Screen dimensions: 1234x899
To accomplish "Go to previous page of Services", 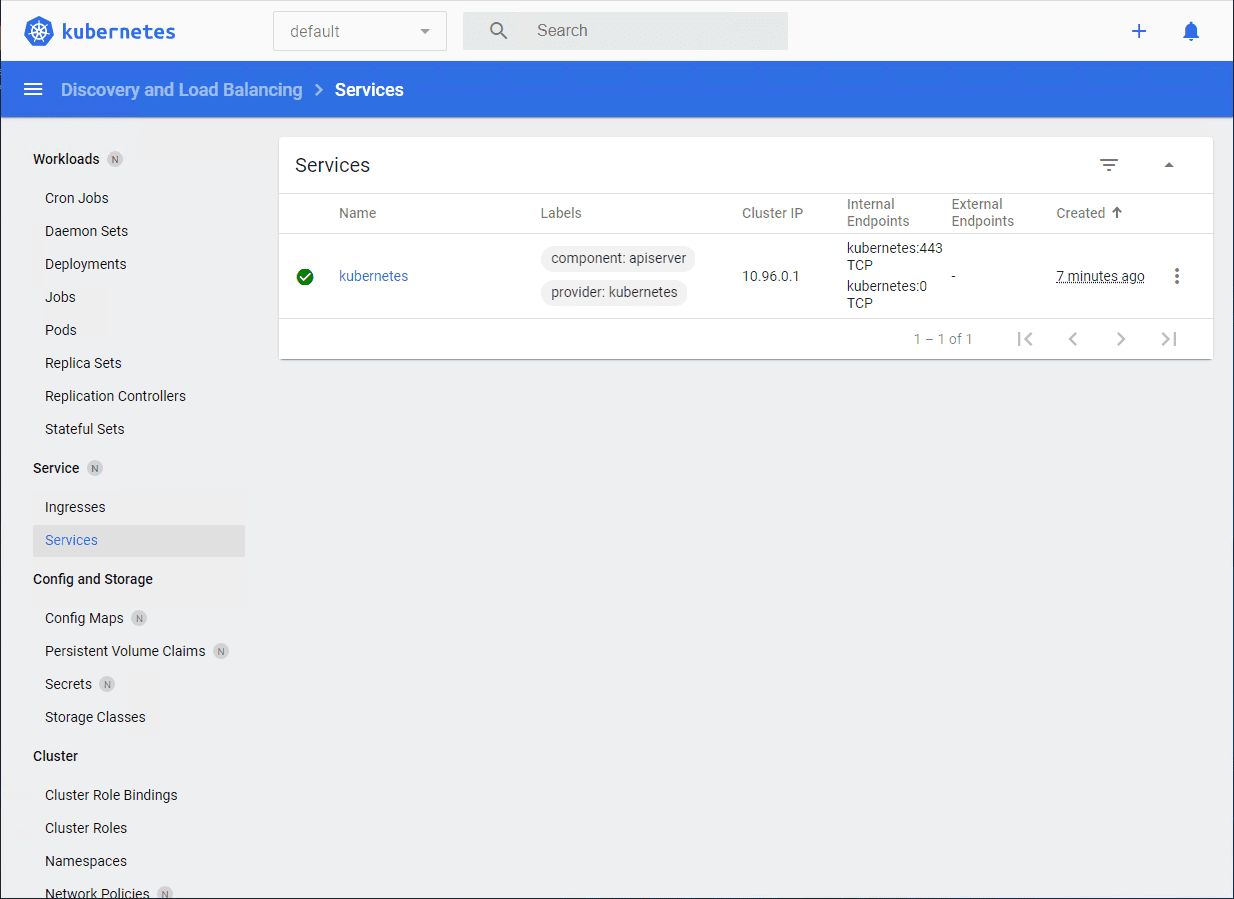I will coord(1073,339).
